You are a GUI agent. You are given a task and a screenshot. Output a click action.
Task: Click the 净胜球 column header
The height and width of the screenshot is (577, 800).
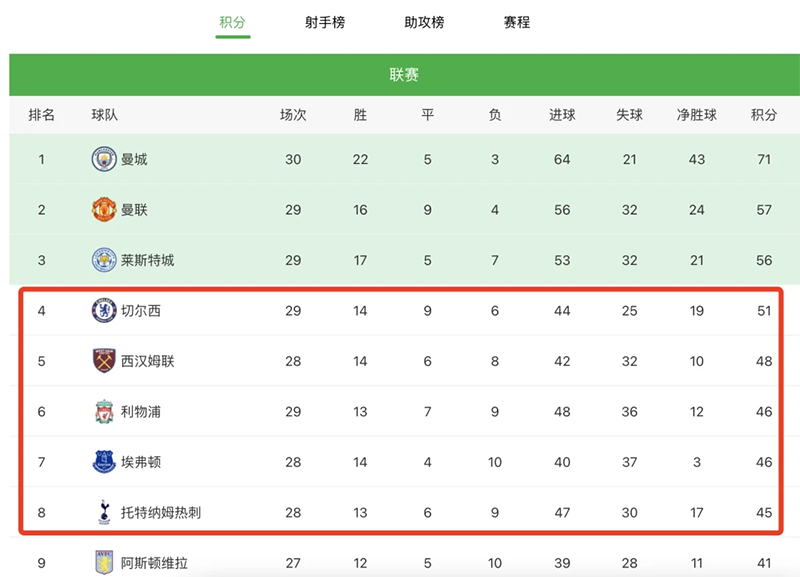click(x=697, y=115)
